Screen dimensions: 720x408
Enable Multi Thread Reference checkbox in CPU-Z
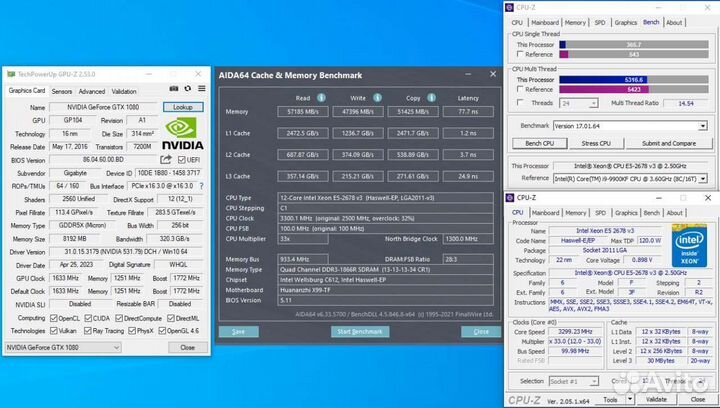pos(520,89)
